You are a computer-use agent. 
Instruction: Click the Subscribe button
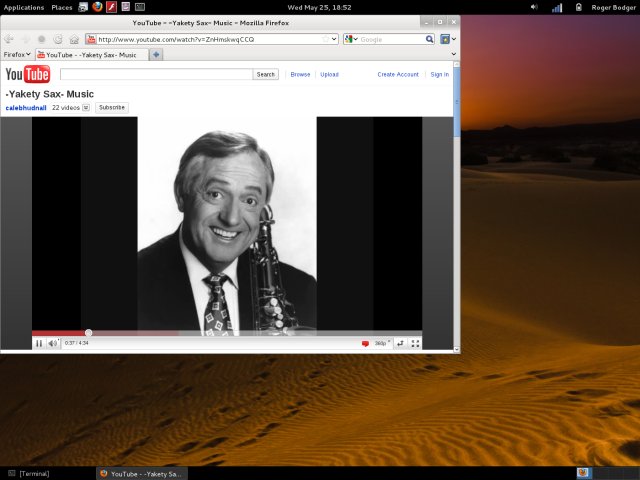tap(112, 107)
